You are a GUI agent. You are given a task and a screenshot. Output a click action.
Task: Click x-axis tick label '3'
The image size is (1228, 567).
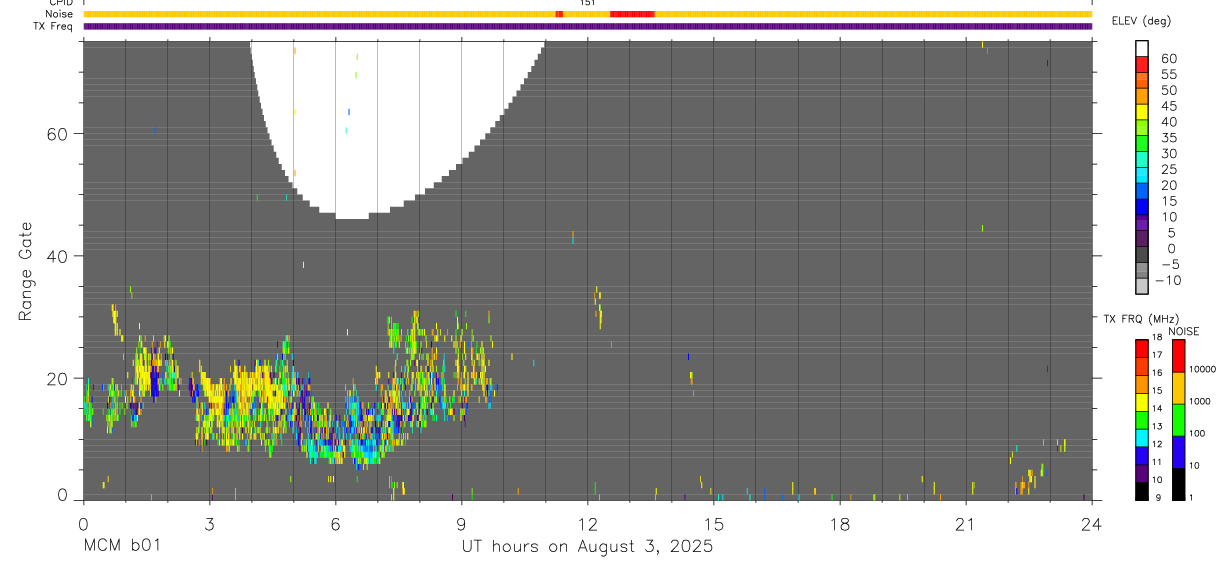click(209, 524)
